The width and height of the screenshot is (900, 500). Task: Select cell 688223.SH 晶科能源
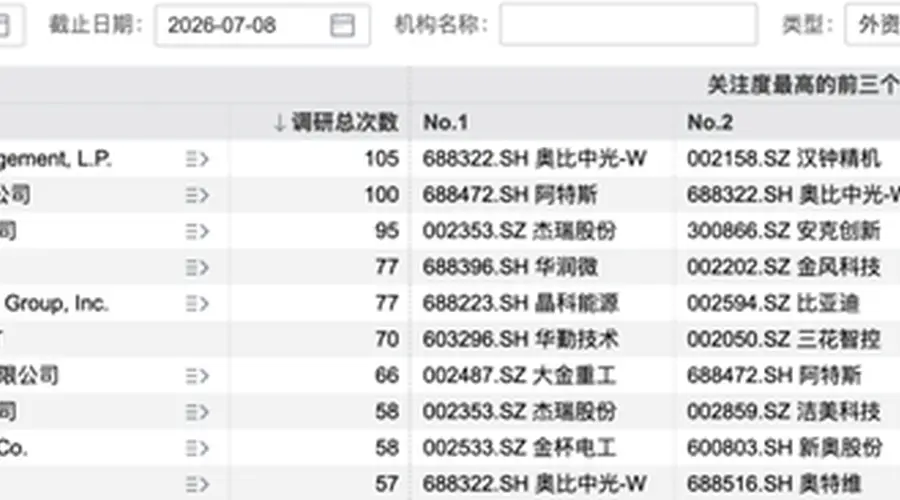521,303
